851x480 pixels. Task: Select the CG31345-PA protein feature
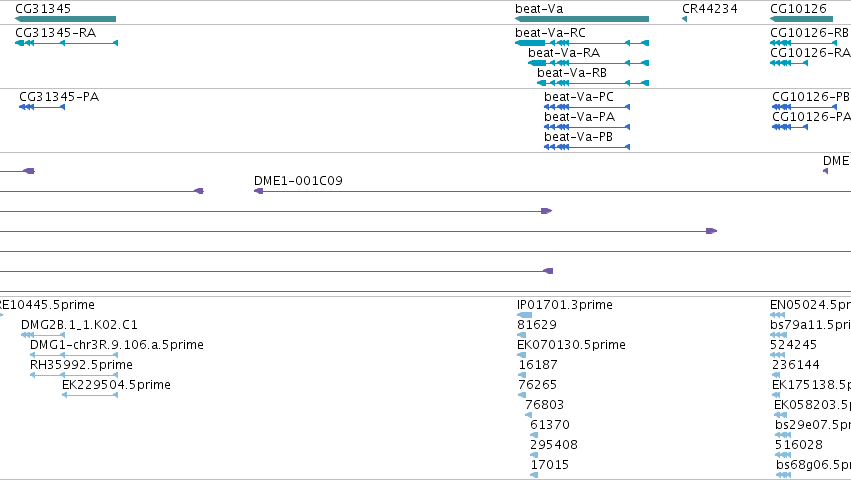(42, 107)
